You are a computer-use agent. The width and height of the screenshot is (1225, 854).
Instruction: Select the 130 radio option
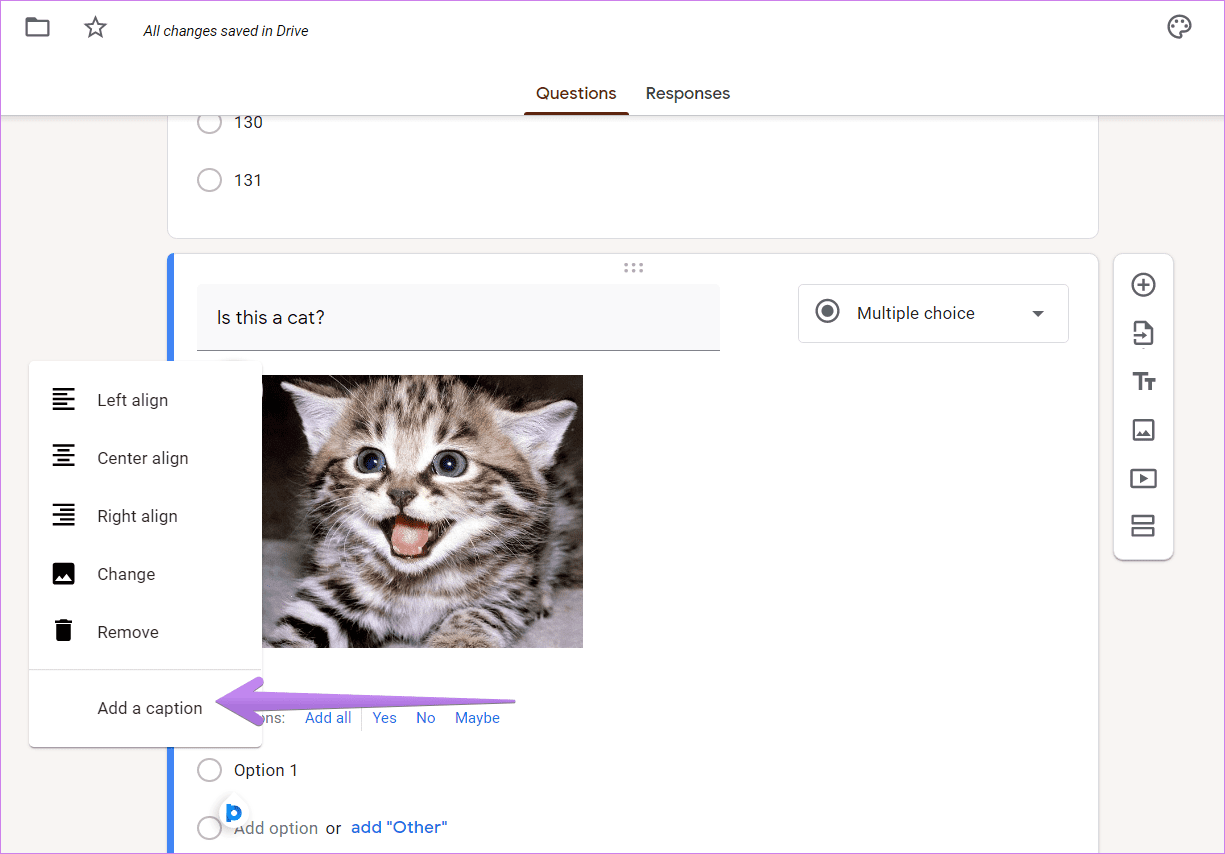tap(209, 122)
